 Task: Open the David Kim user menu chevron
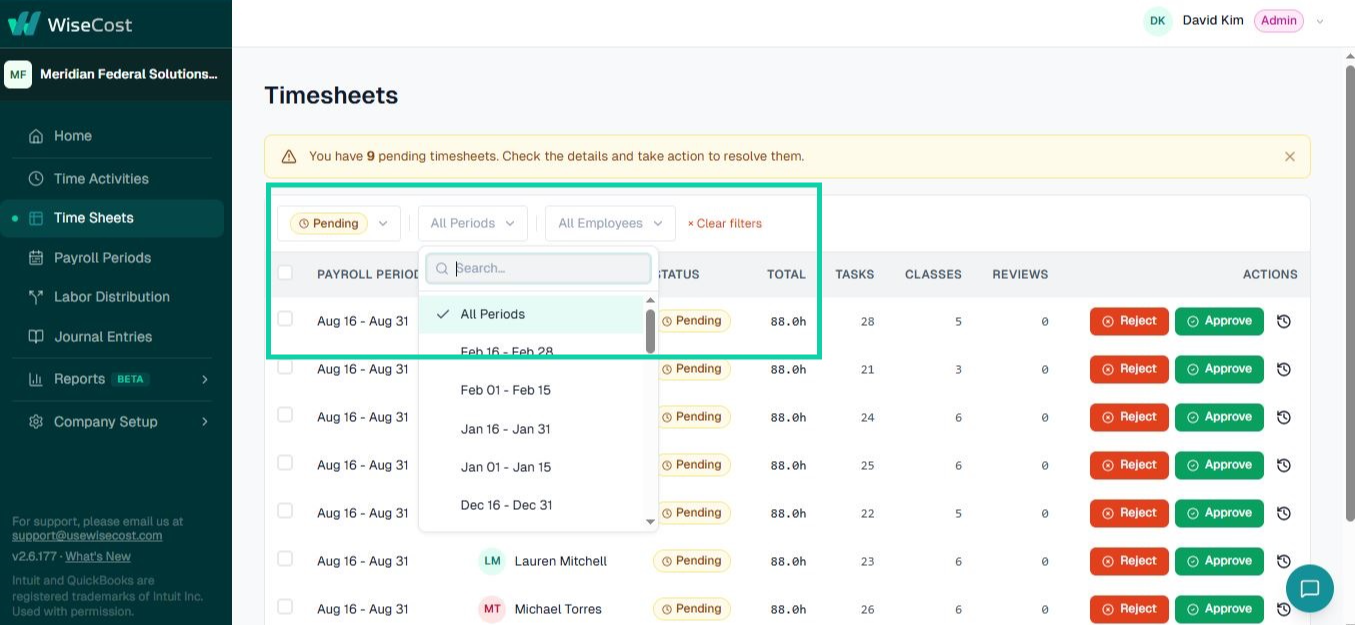click(1320, 21)
